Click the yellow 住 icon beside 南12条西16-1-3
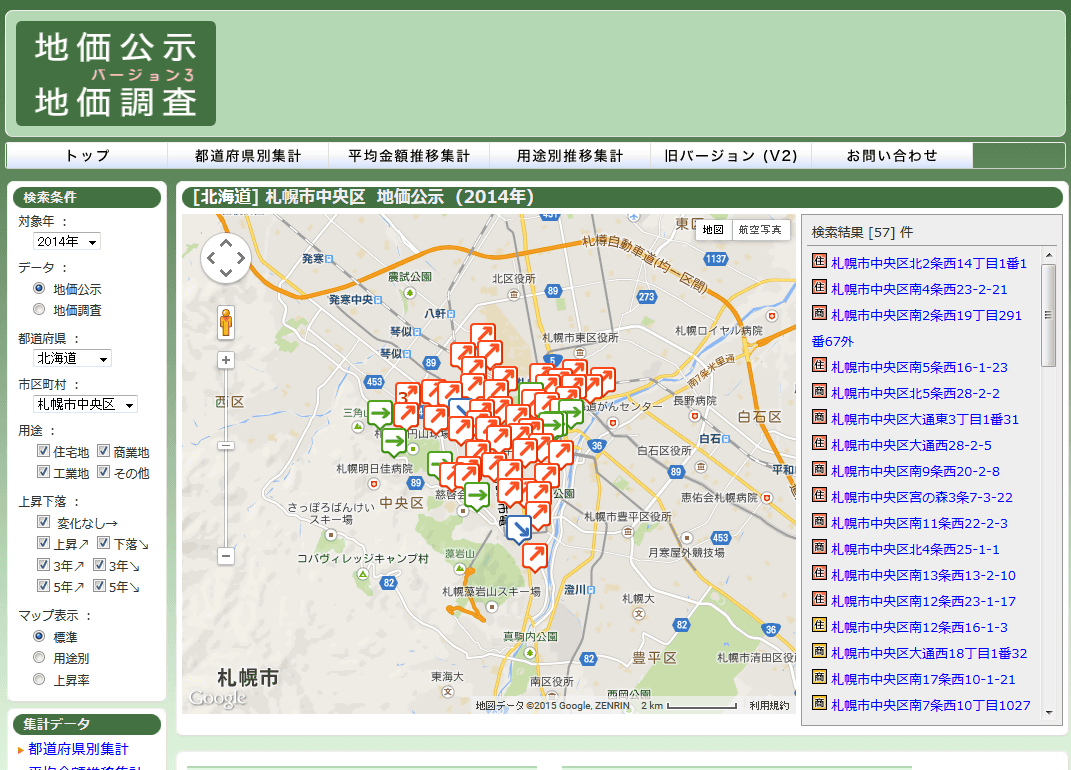 819,624
